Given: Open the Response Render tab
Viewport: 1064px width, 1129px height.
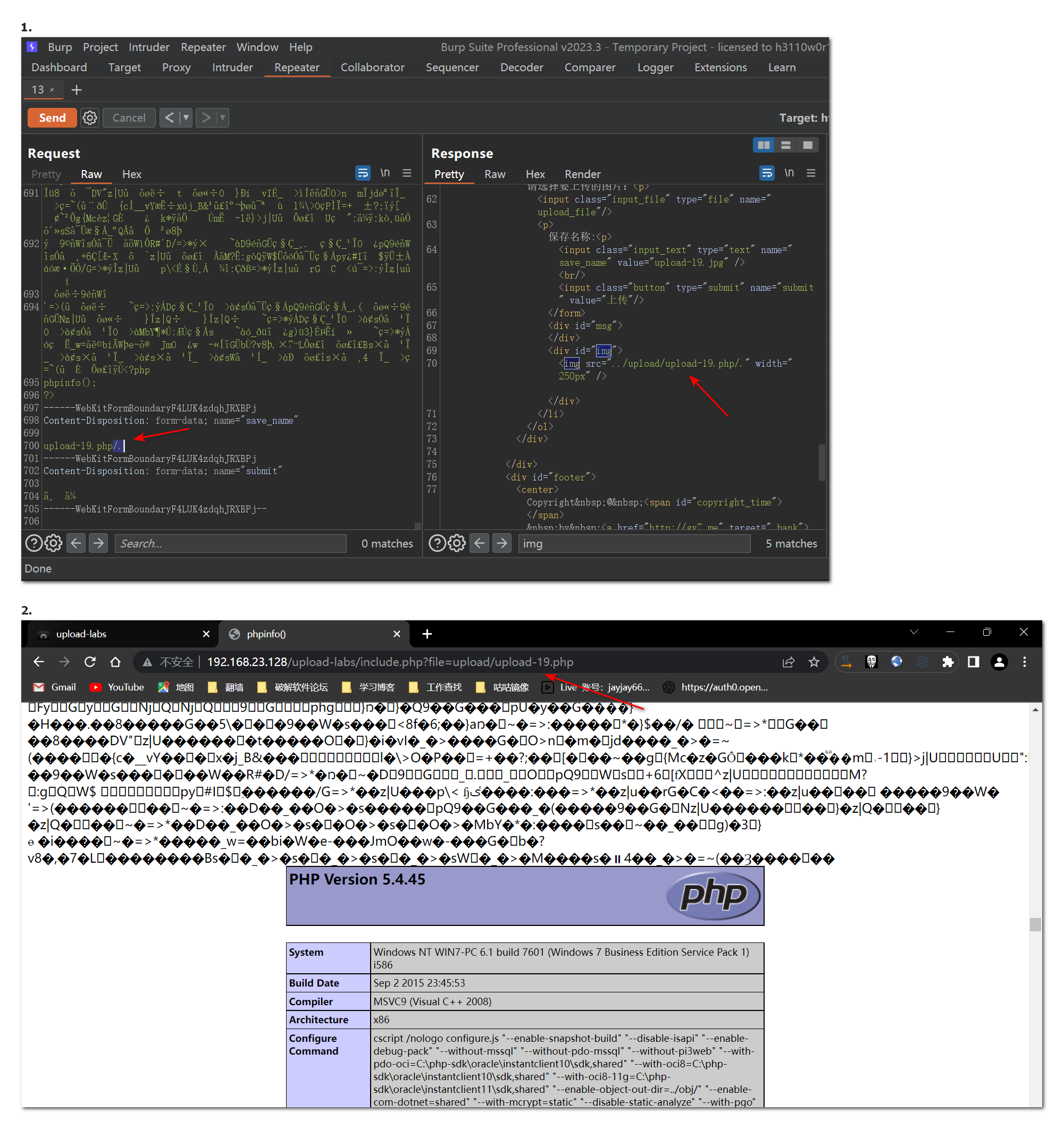Looking at the screenshot, I should click(x=582, y=174).
